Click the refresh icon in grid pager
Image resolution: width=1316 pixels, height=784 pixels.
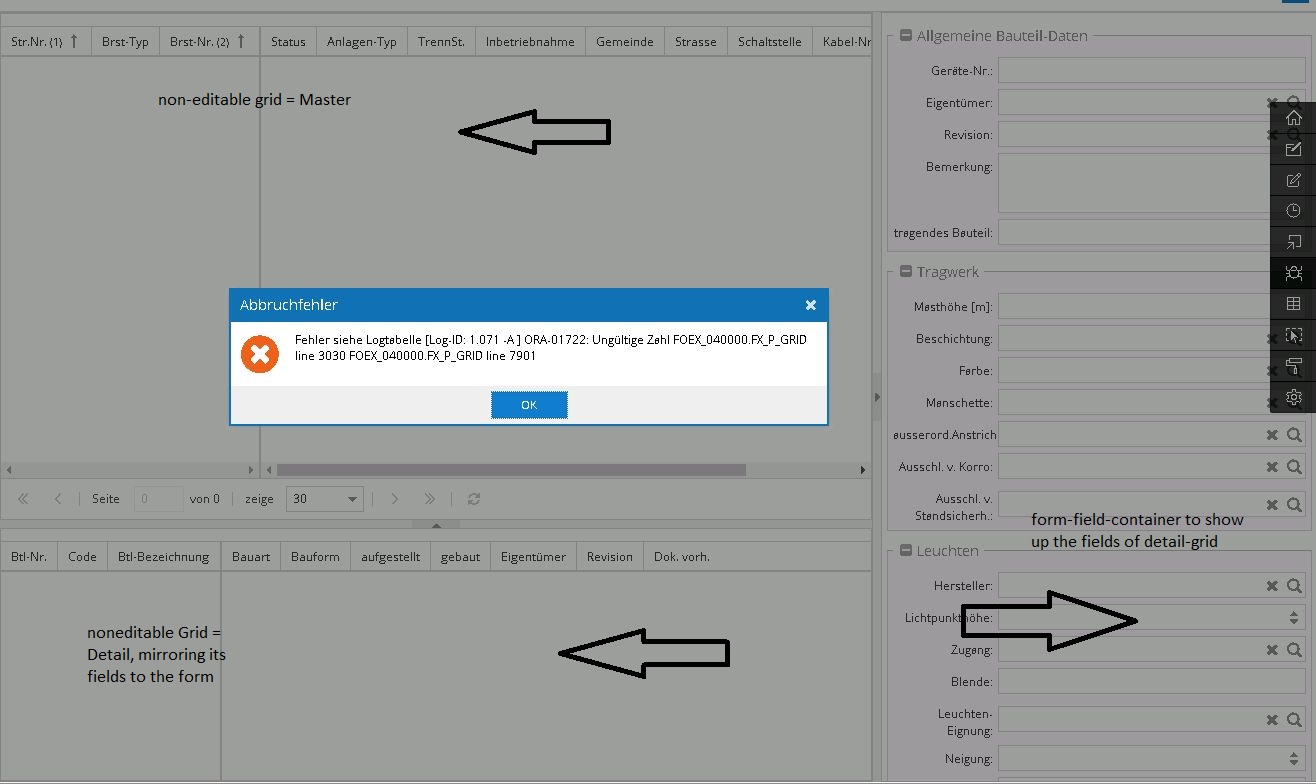tap(474, 499)
